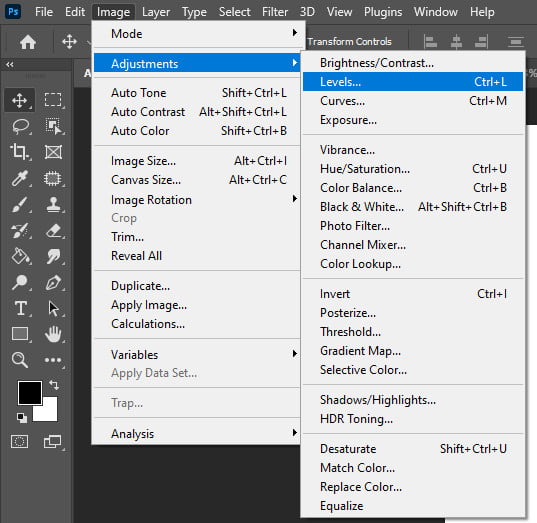Open the Filter menu
The height and width of the screenshot is (523, 537).
pos(275,12)
